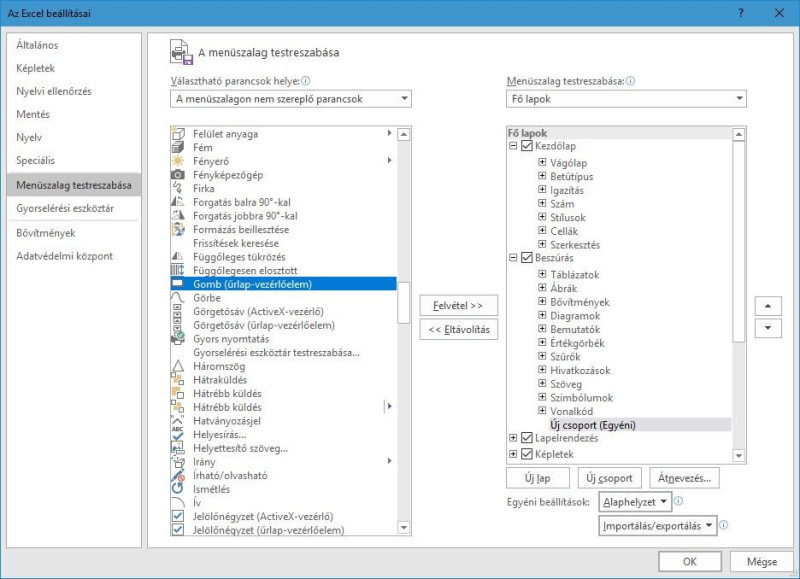Click the Függőleges tükrözés icon

(x=178, y=257)
